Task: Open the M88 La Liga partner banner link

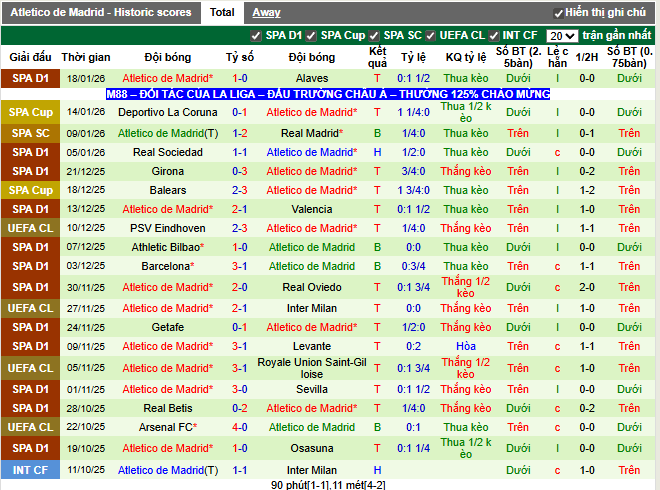Action: coord(328,94)
